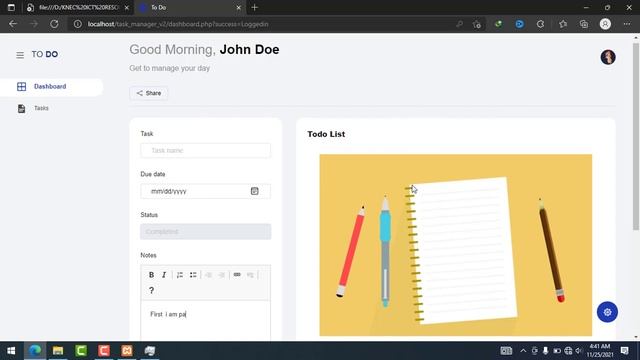
Task: Reload the current page
Action: tap(54, 24)
